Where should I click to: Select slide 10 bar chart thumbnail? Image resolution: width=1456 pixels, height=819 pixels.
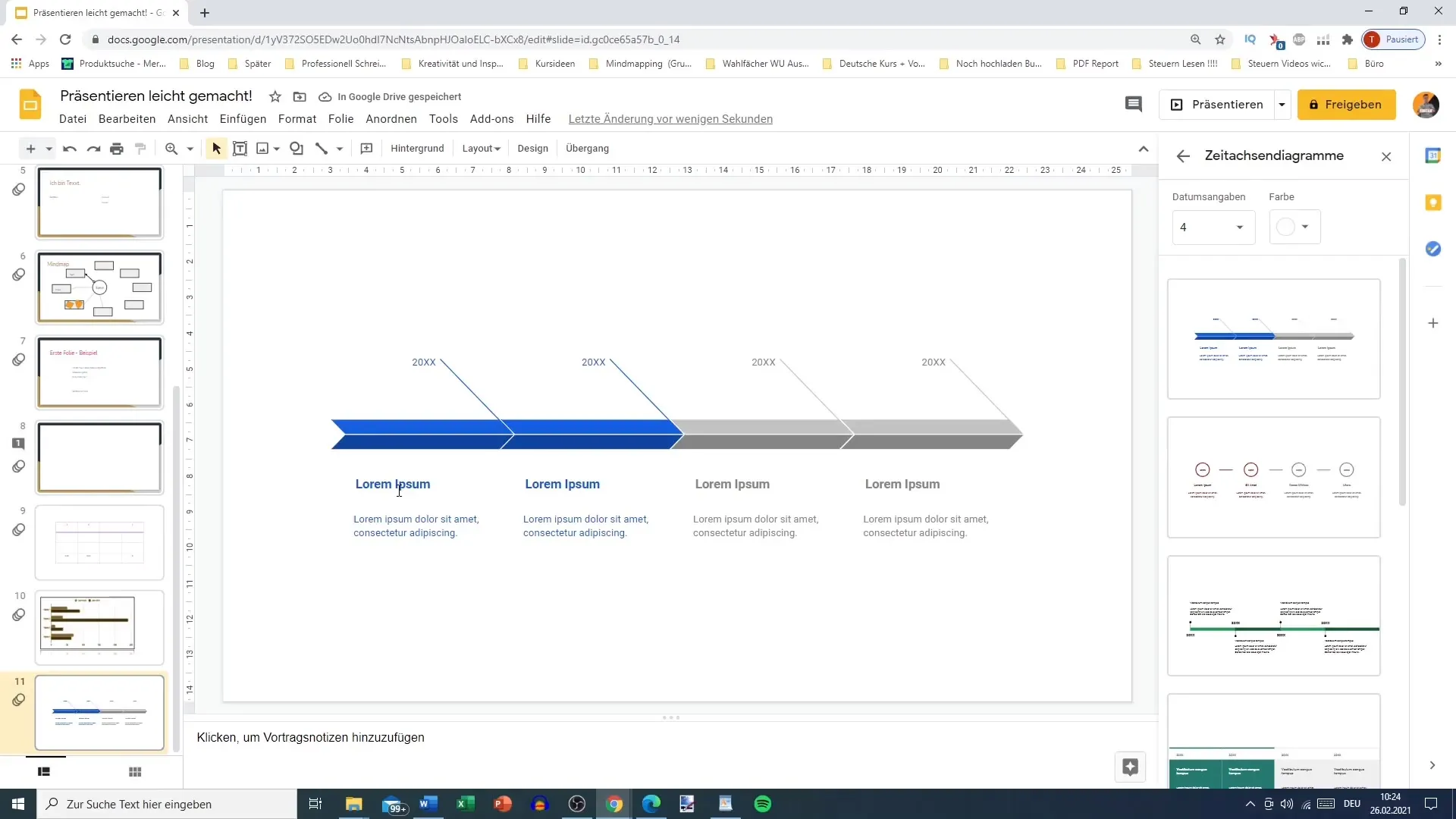pos(99,627)
